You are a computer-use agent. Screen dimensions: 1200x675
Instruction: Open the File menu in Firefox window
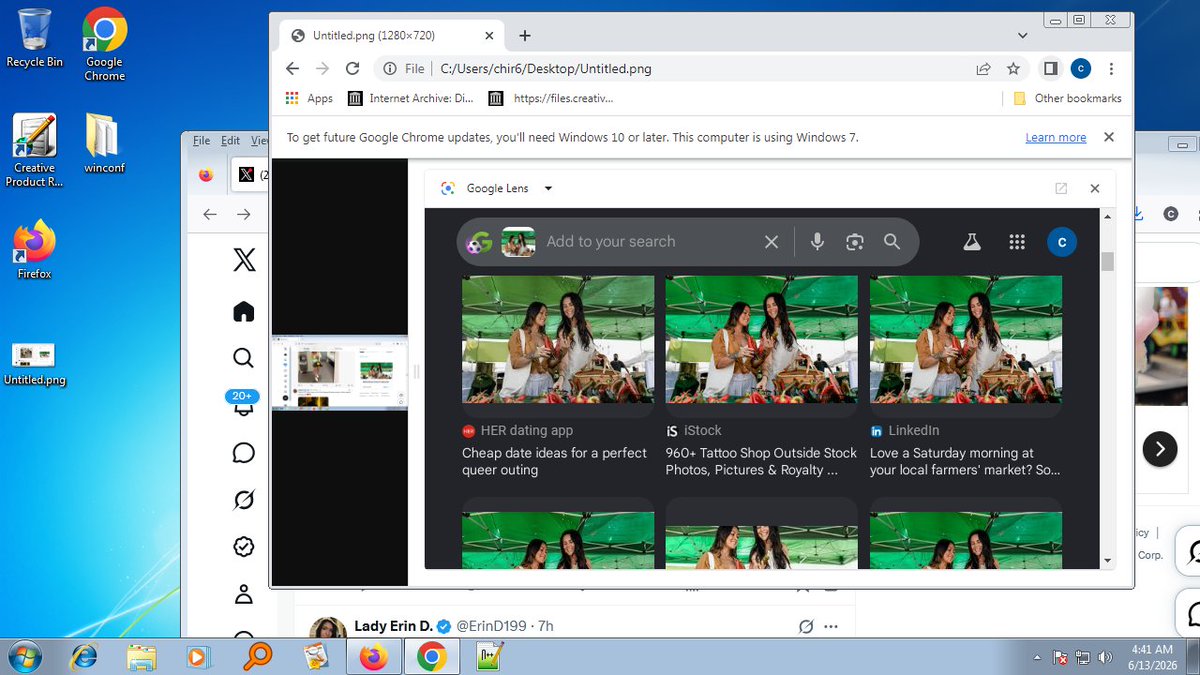point(201,141)
